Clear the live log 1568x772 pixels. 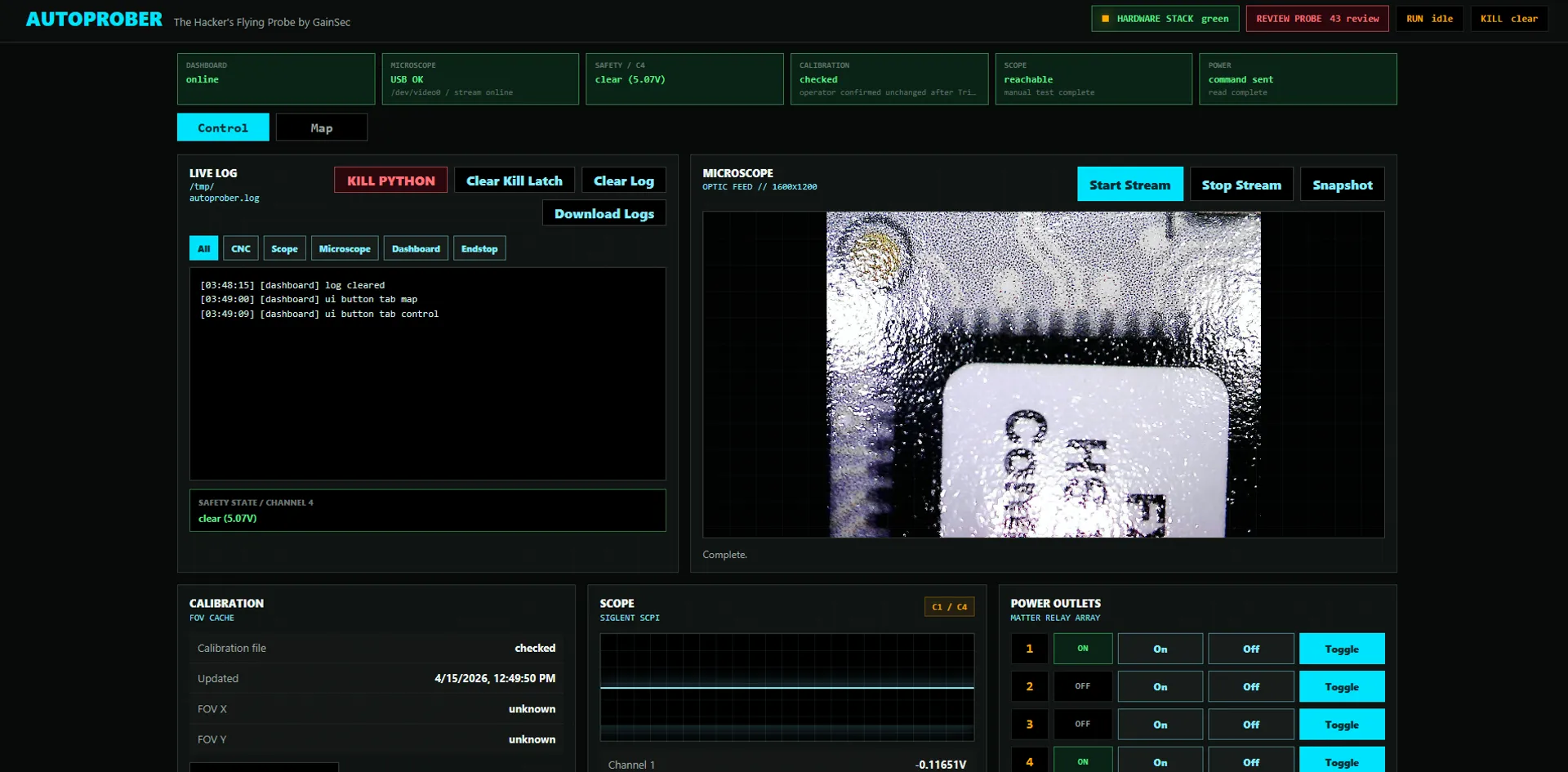(x=623, y=180)
